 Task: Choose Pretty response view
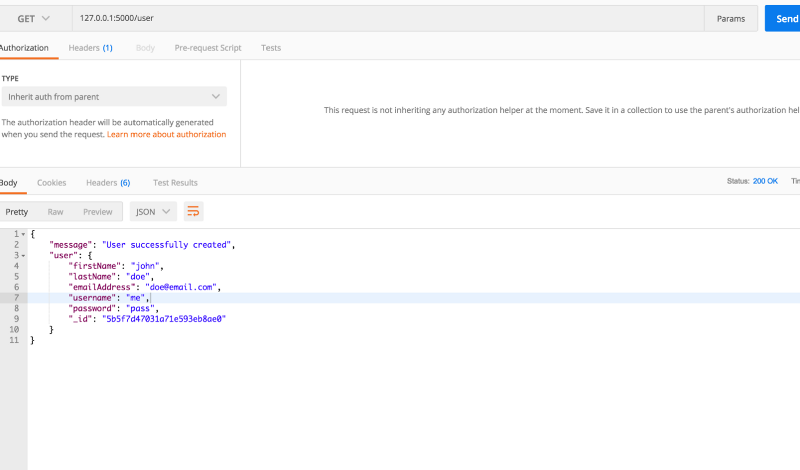[x=17, y=212]
